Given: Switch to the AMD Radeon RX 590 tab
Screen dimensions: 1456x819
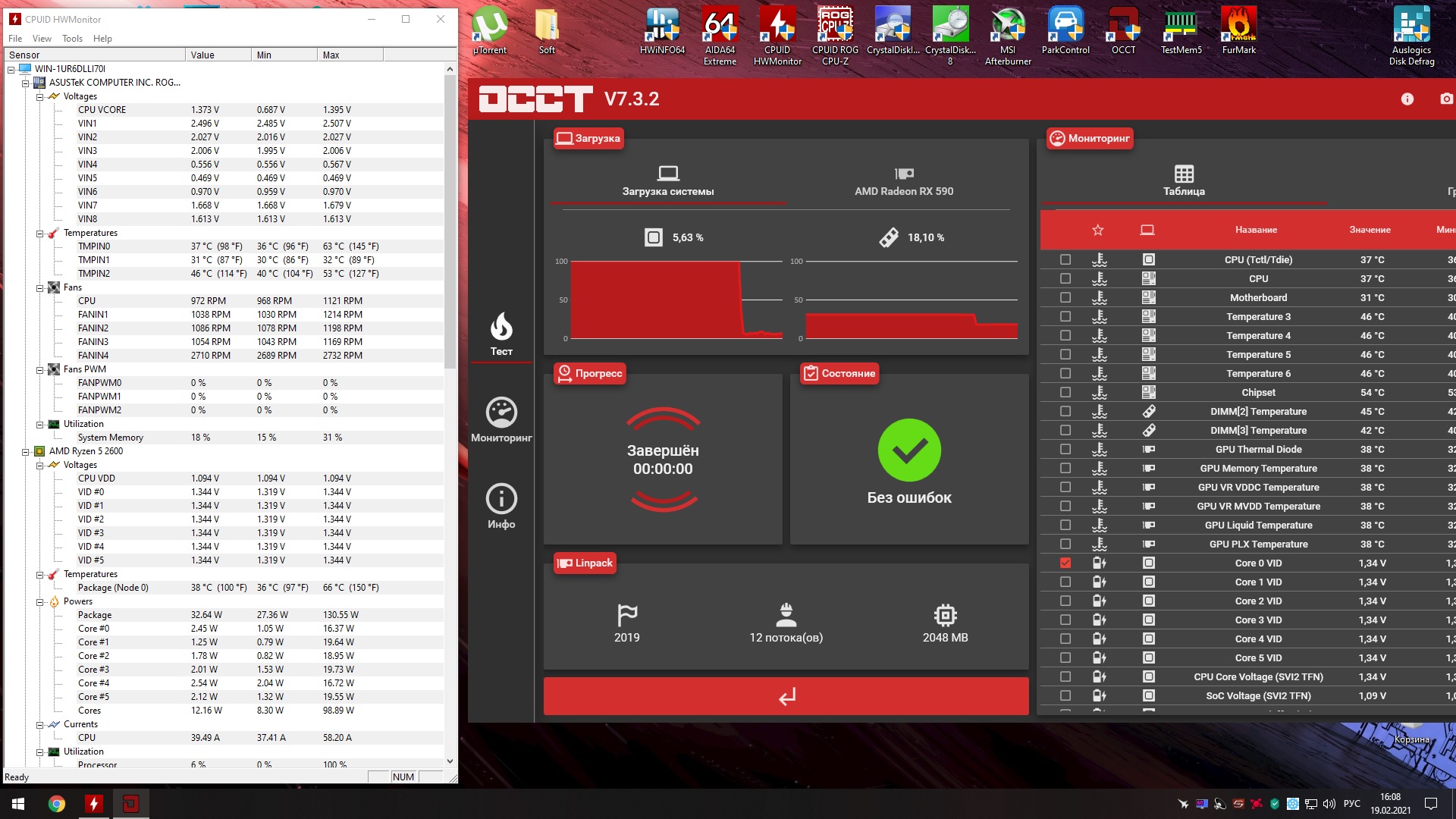Looking at the screenshot, I should [x=903, y=182].
